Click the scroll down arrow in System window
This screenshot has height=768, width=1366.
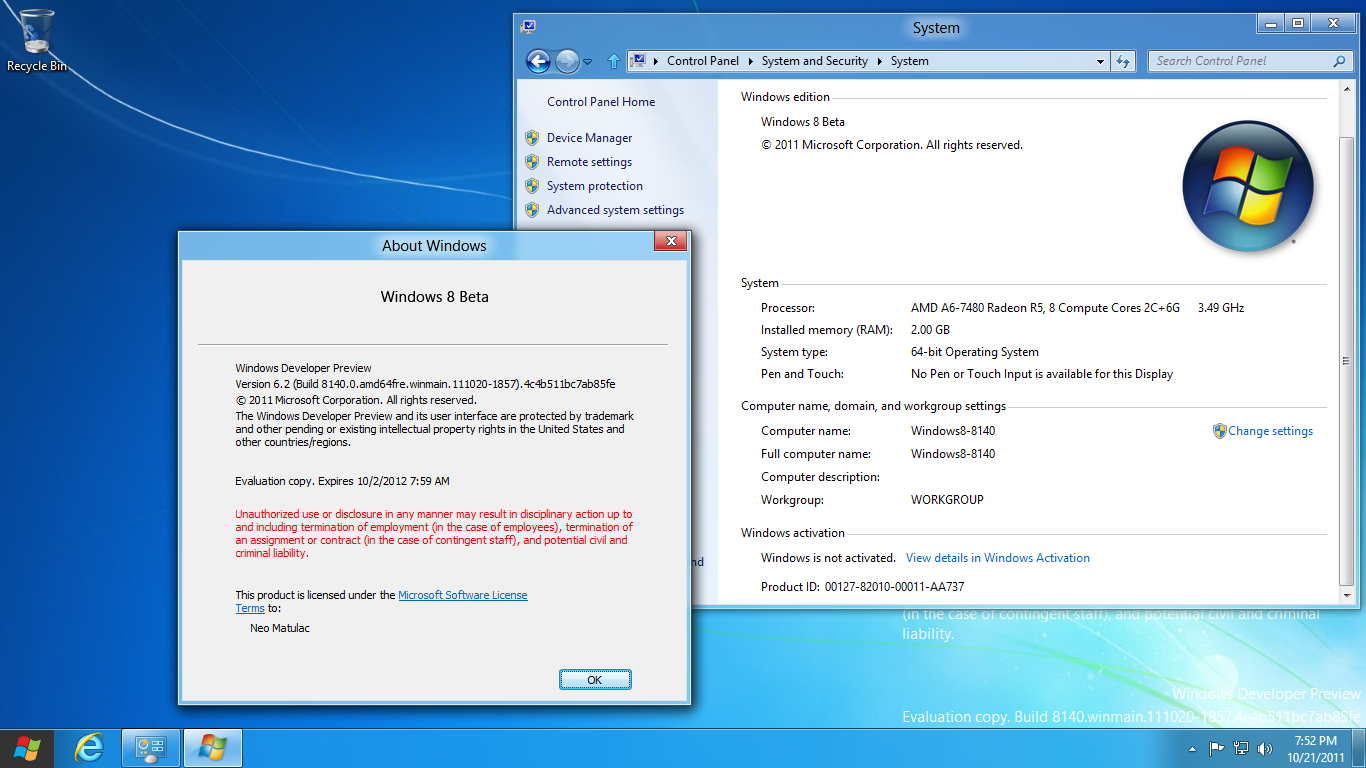[1347, 596]
